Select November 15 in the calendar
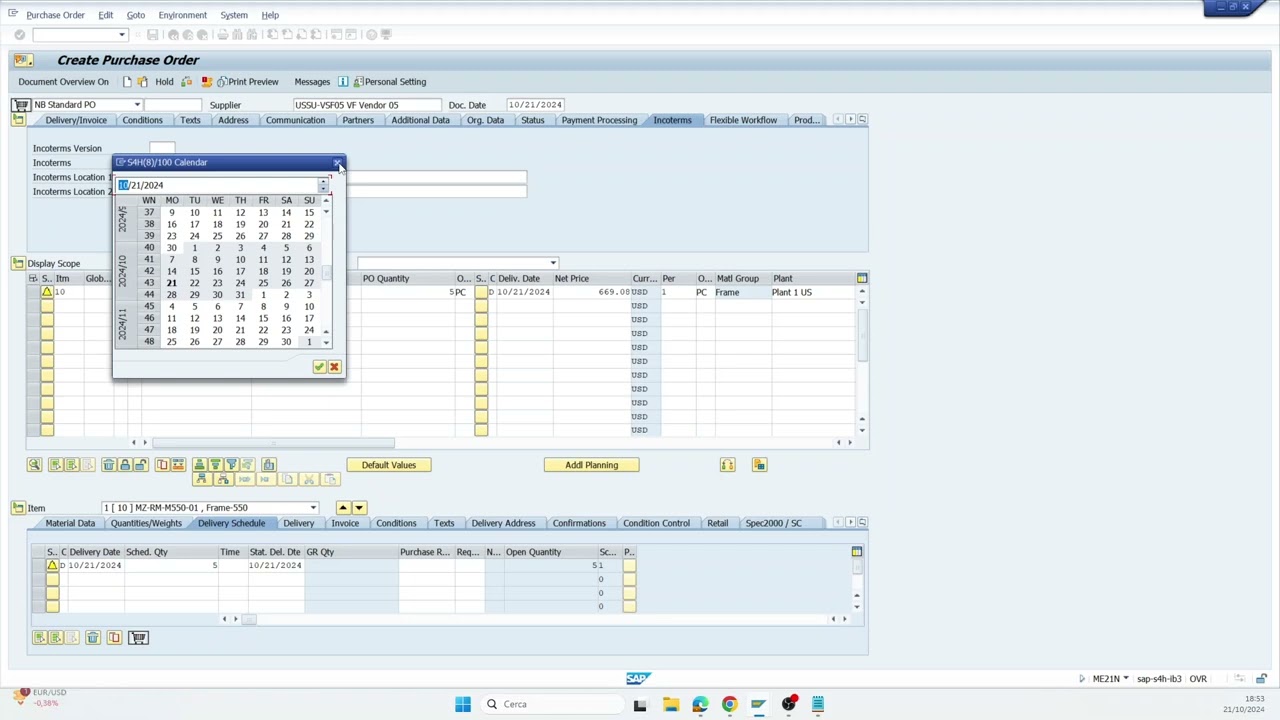Screen dimensions: 1280x720 pyautogui.click(x=263, y=319)
